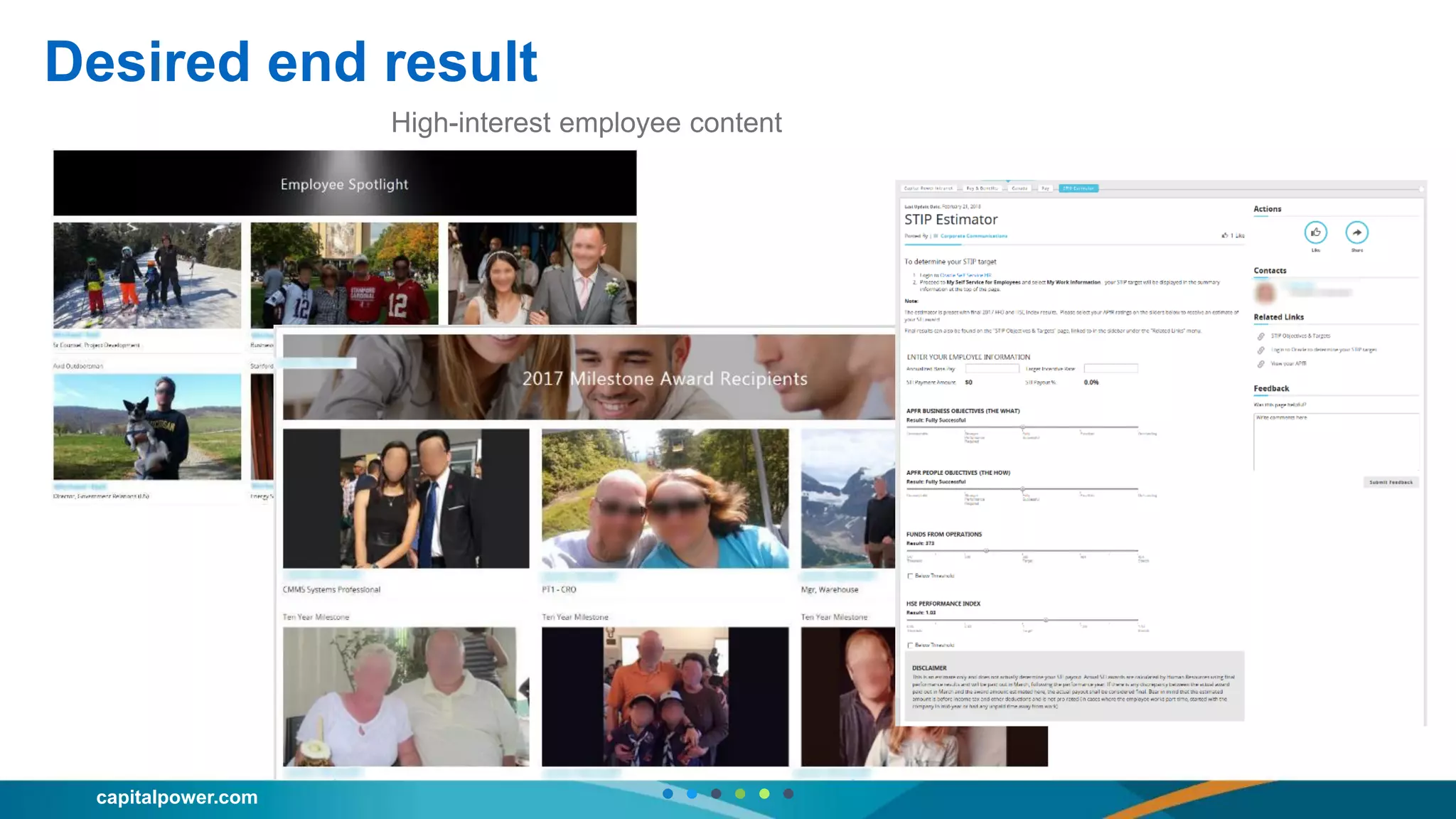
Task: Click 'Was this page helpful?' text
Action: tap(1280, 405)
